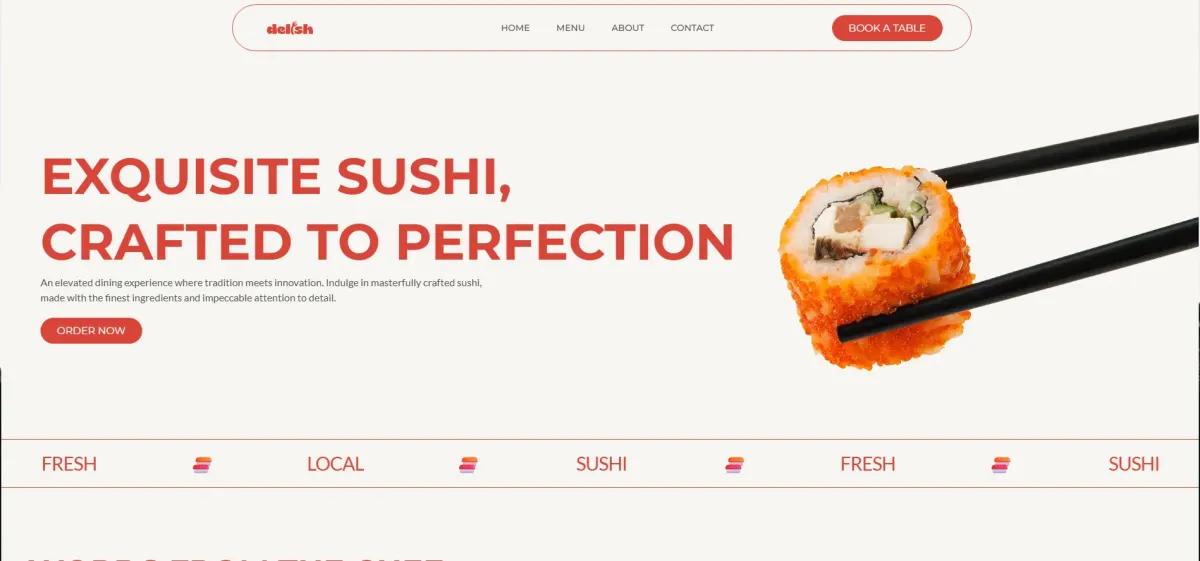
Task: Click the SUSHI word following LOCAL in ticker
Action: [602, 464]
